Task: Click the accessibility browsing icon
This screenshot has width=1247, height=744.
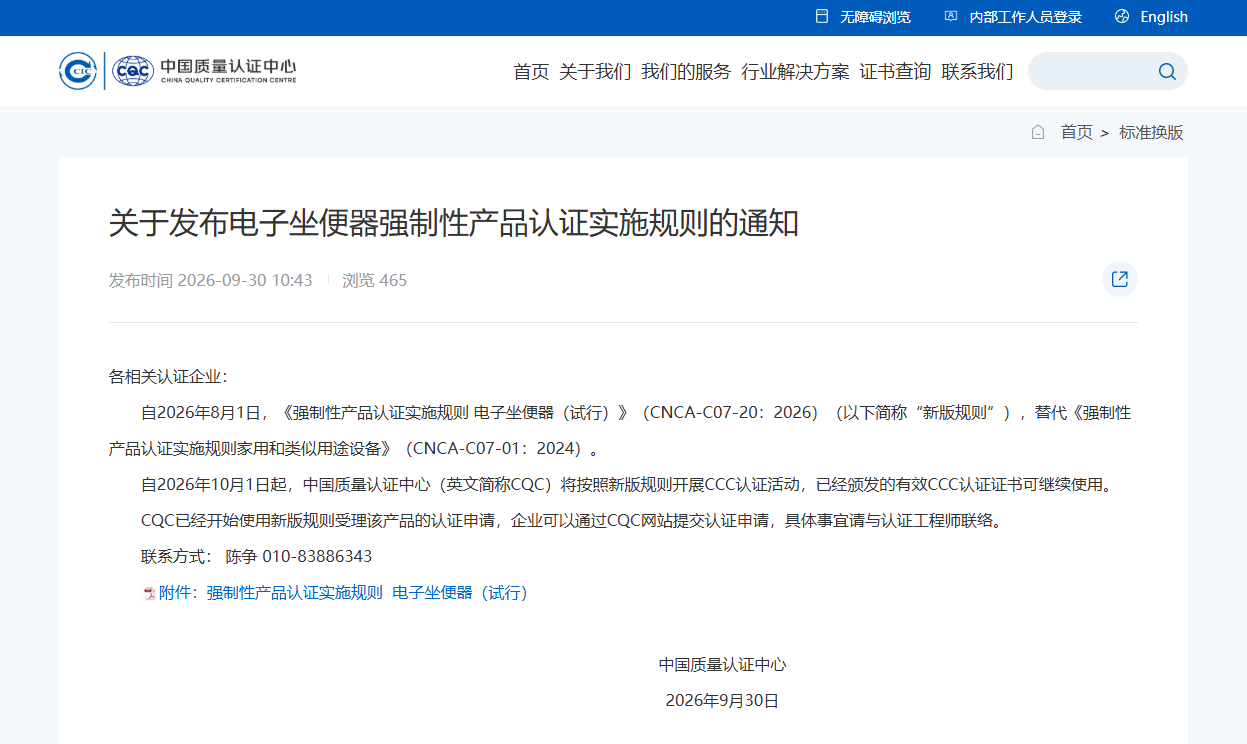Action: pyautogui.click(x=822, y=16)
